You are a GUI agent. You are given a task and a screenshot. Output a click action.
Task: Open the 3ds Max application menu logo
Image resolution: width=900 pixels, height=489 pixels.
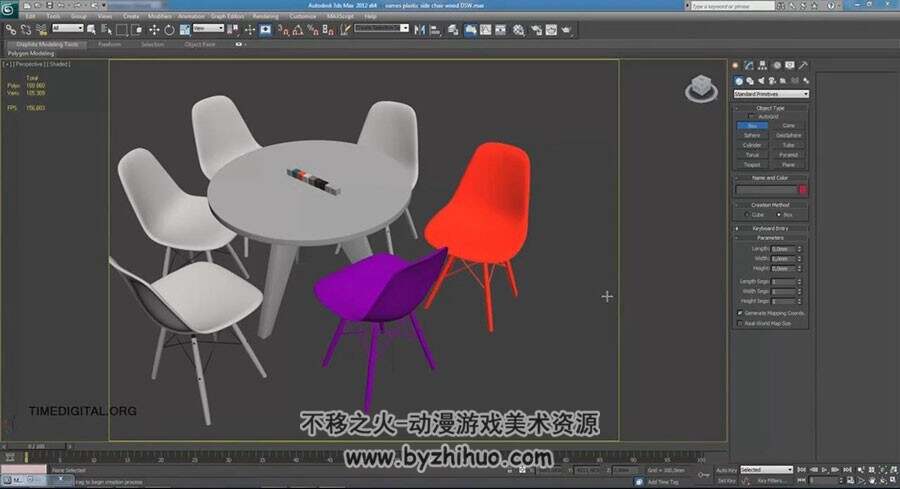click(x=8, y=9)
